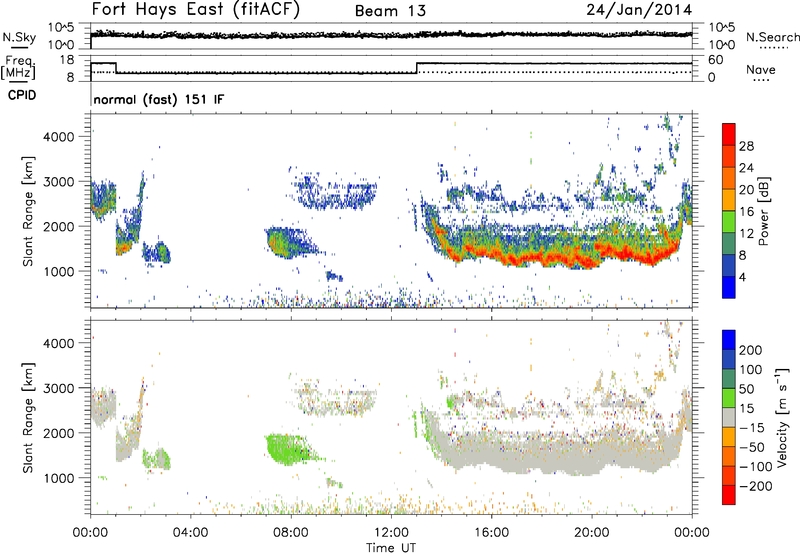Image resolution: width=800 pixels, height=554 pixels.
Task: Click the '4000' tick of the power panel
Action: [59, 137]
